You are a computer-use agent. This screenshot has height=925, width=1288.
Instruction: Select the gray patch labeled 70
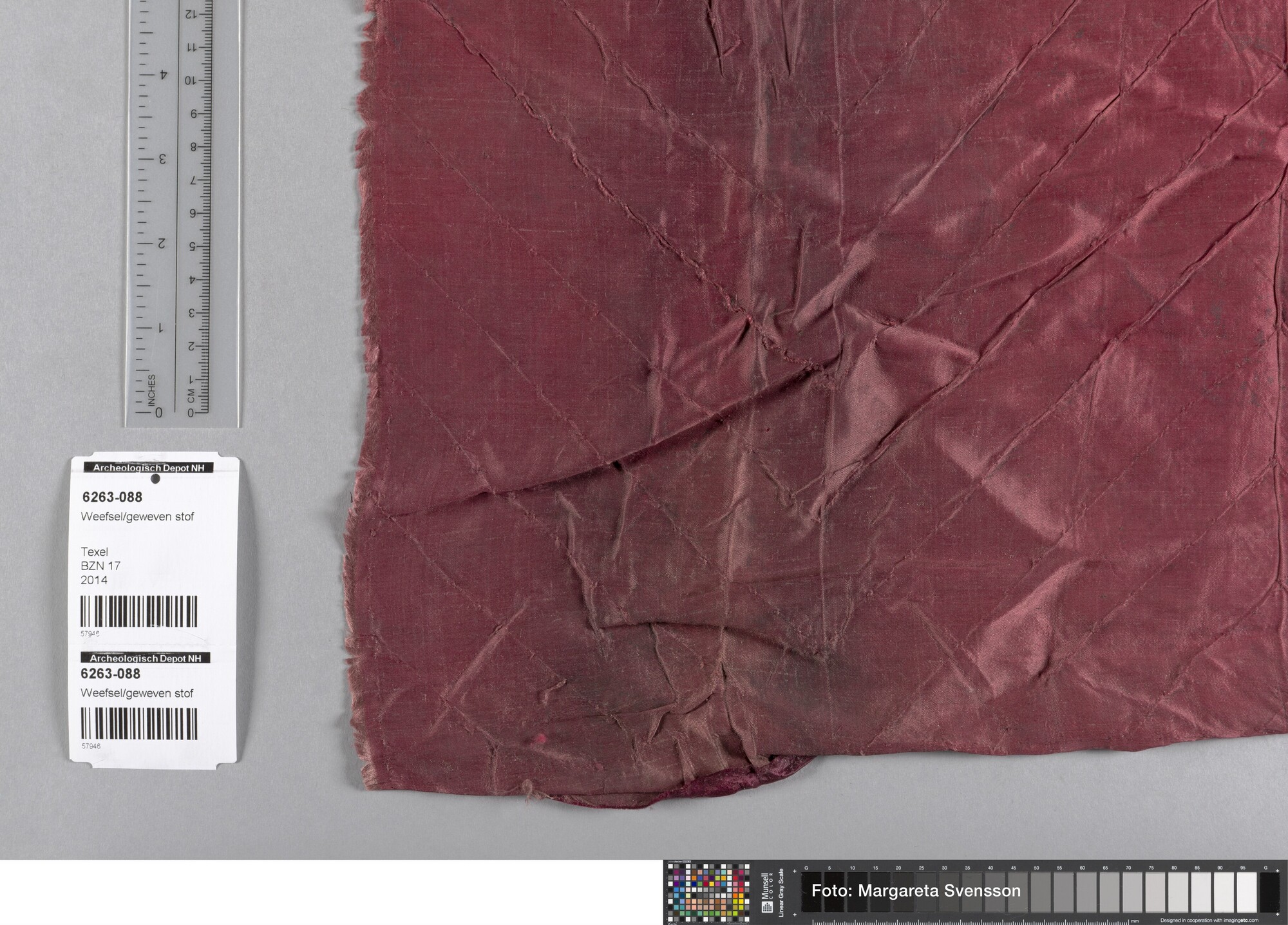click(1133, 893)
